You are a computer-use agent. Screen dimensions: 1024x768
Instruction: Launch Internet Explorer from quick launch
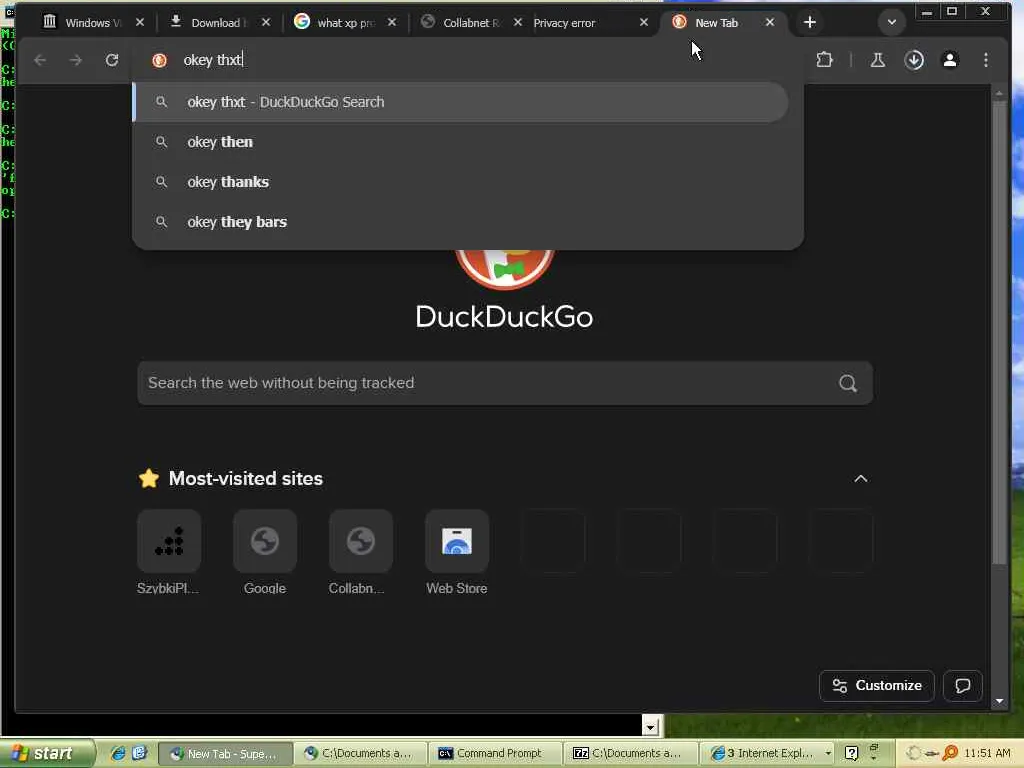tap(118, 753)
